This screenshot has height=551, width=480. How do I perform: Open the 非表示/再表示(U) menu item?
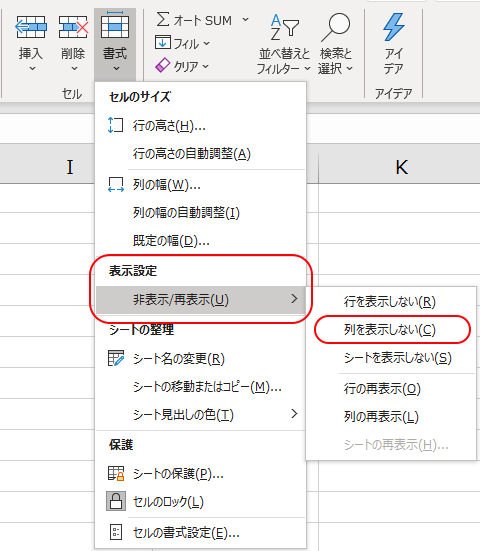201,300
